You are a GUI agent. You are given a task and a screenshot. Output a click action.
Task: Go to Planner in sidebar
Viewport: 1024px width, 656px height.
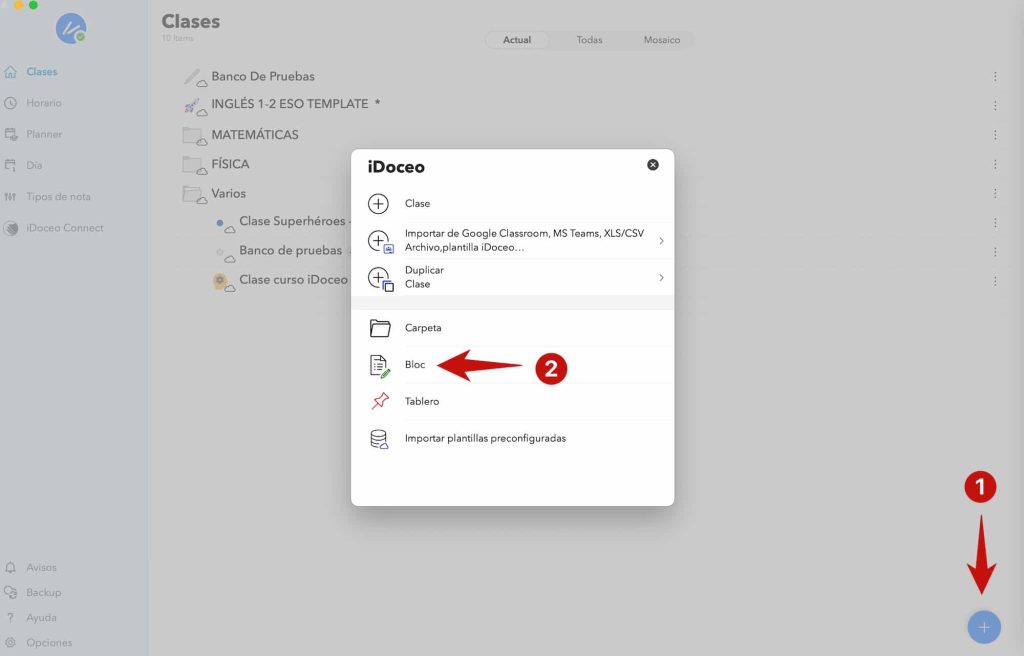coord(44,134)
